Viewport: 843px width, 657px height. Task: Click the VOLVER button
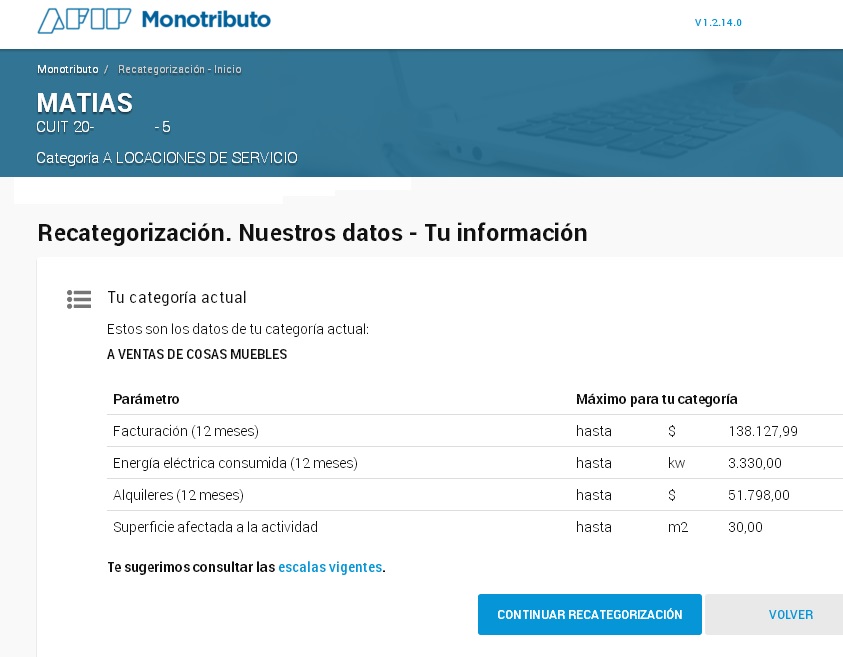point(790,615)
